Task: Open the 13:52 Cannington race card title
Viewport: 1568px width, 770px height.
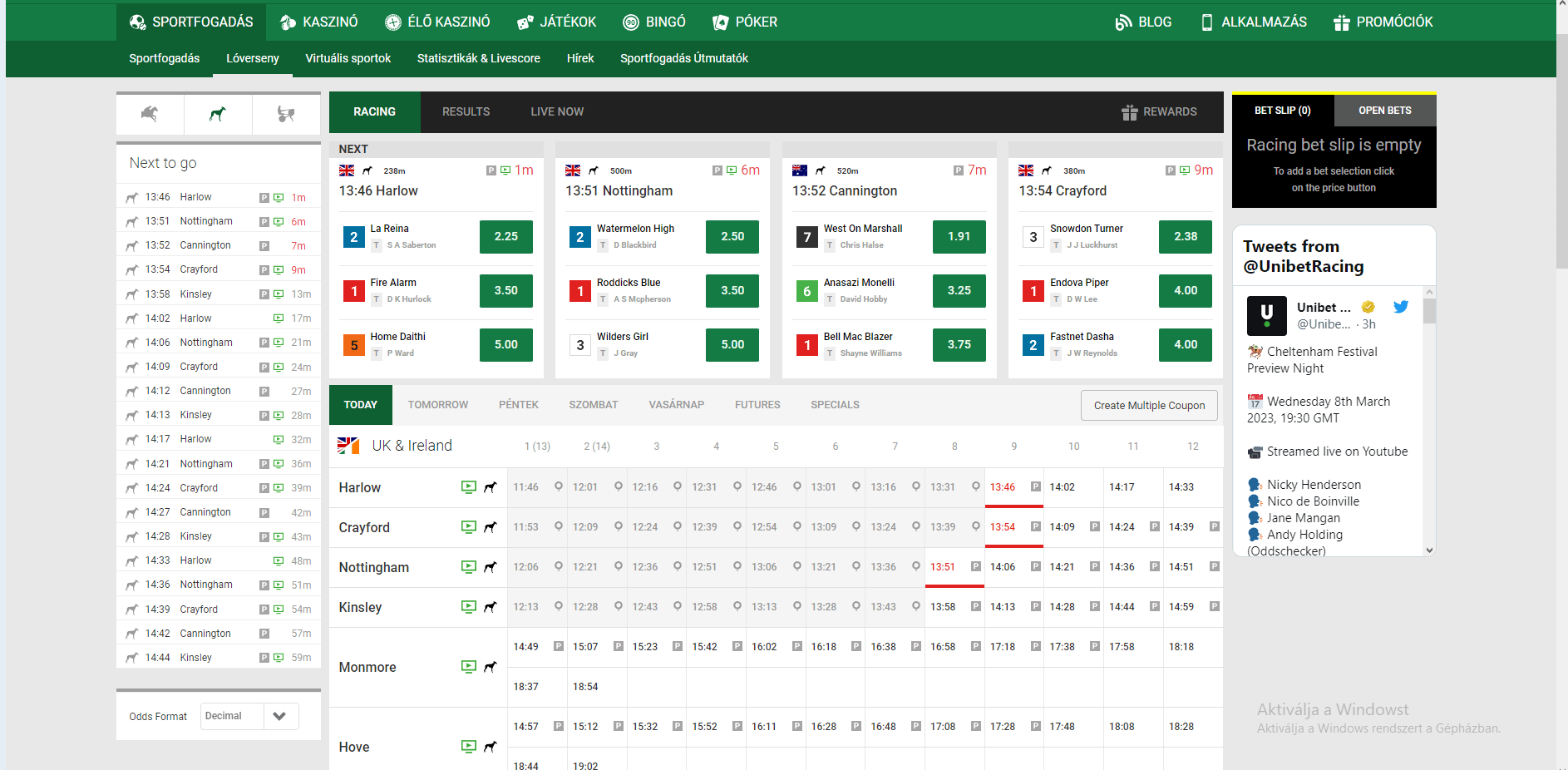Action: tap(845, 191)
